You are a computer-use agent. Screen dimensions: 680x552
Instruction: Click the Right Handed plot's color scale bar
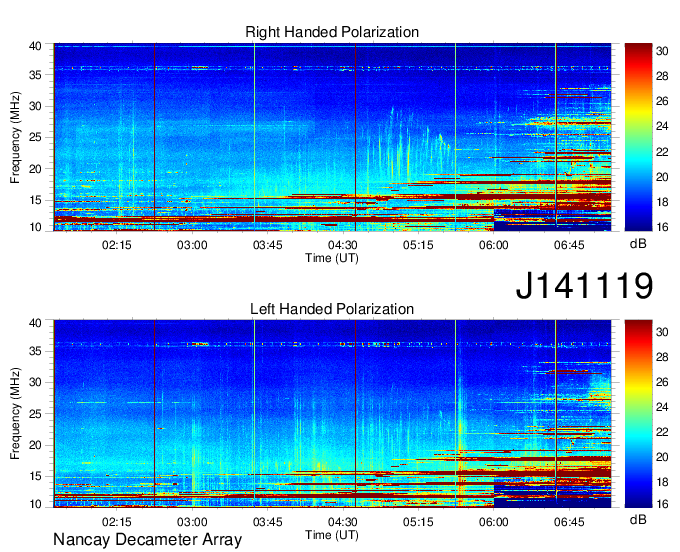638,137
